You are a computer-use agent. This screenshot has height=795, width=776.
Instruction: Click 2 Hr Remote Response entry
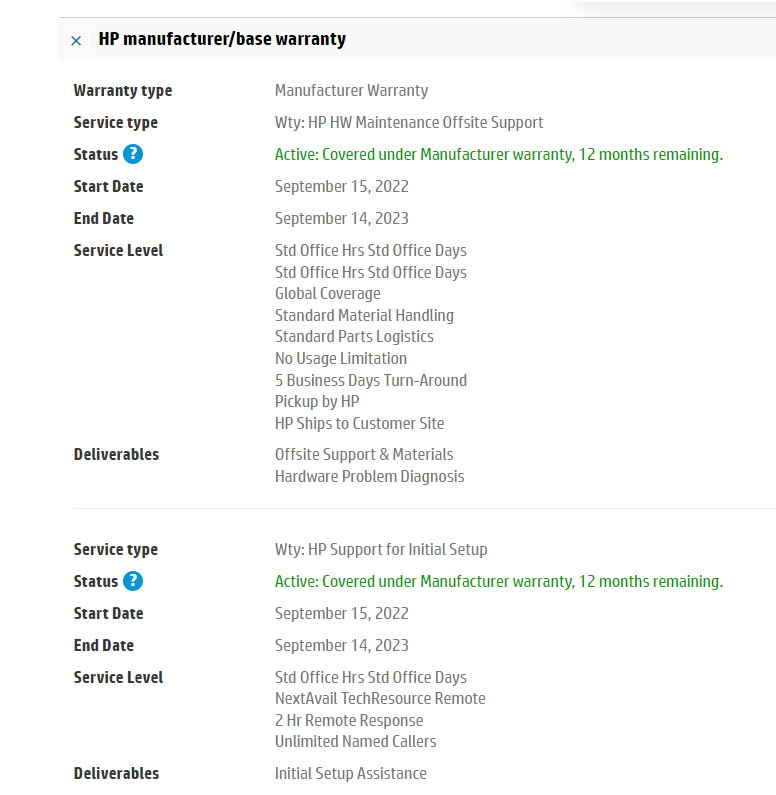point(349,720)
